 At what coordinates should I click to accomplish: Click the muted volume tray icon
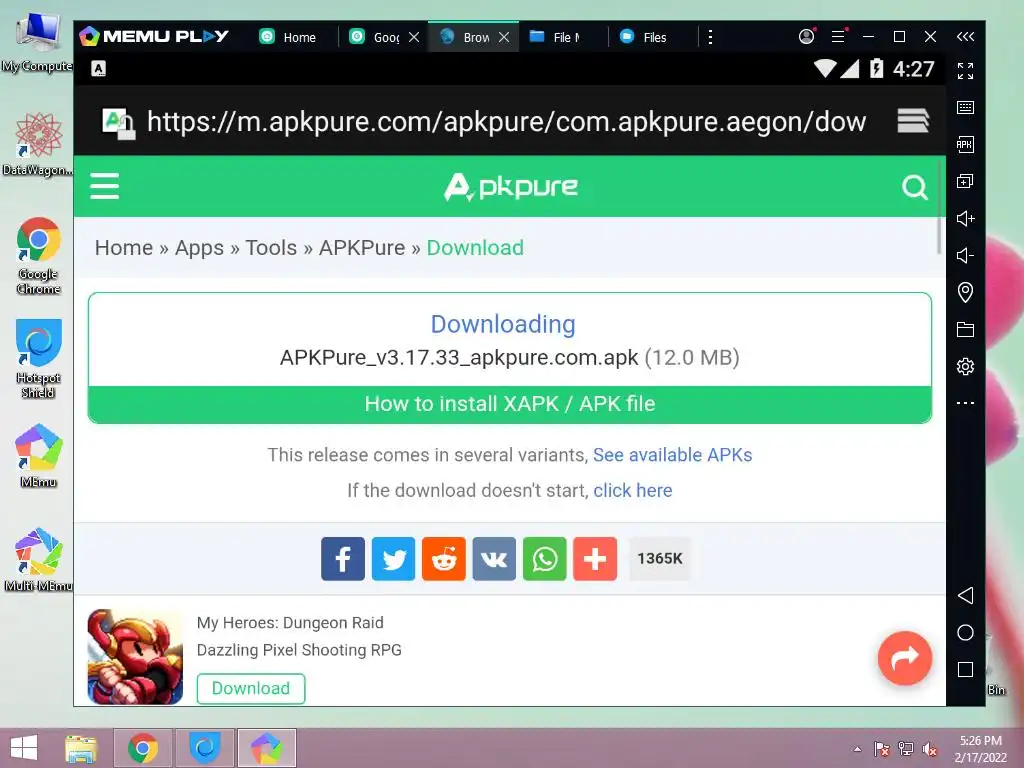coord(929,749)
